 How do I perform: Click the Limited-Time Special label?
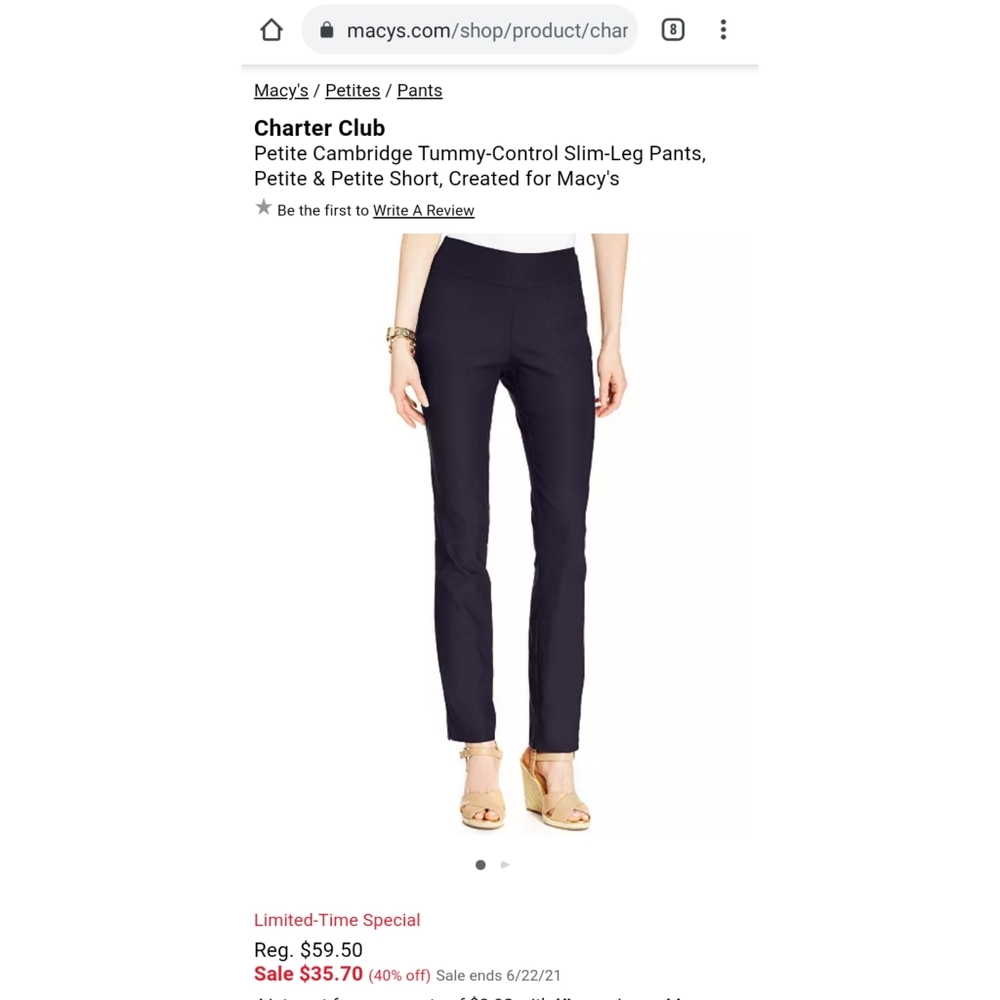pyautogui.click(x=337, y=920)
